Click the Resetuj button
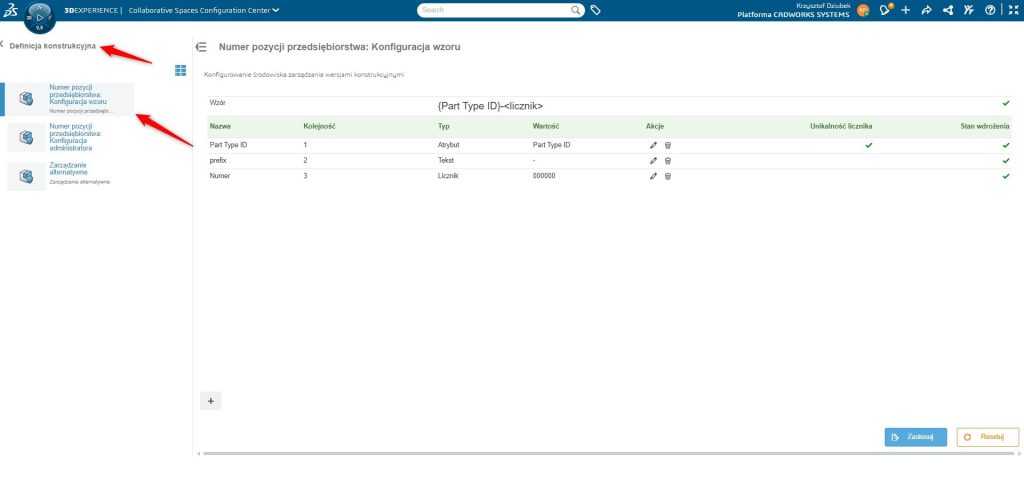This screenshot has width=1024, height=486. [x=987, y=437]
